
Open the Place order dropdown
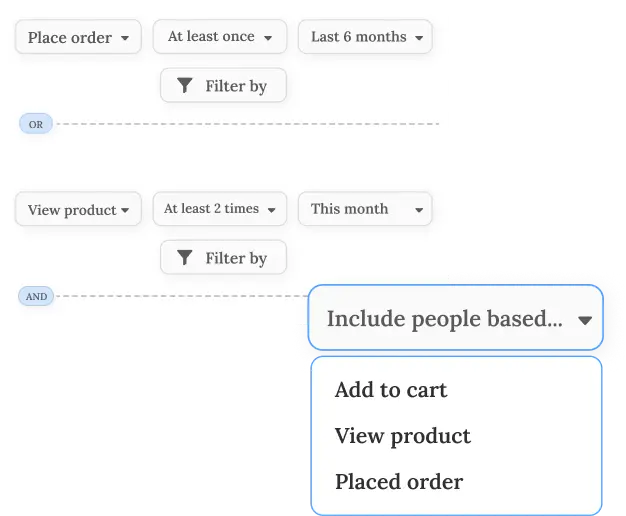[78, 37]
